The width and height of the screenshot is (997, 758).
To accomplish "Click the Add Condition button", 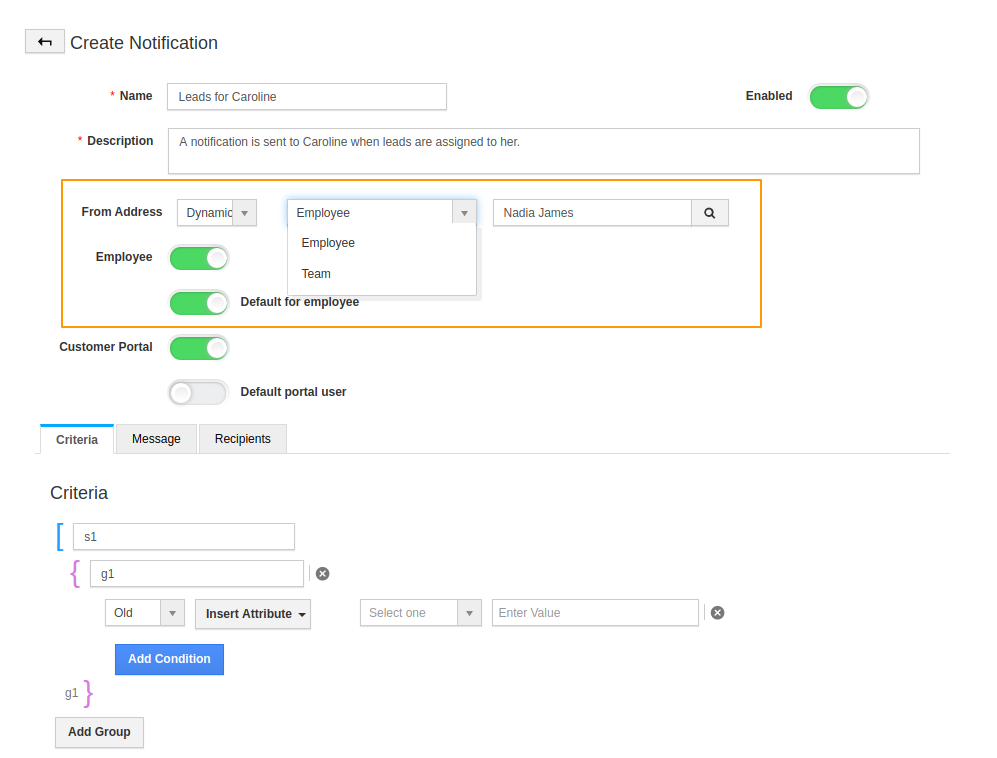I will [170, 659].
